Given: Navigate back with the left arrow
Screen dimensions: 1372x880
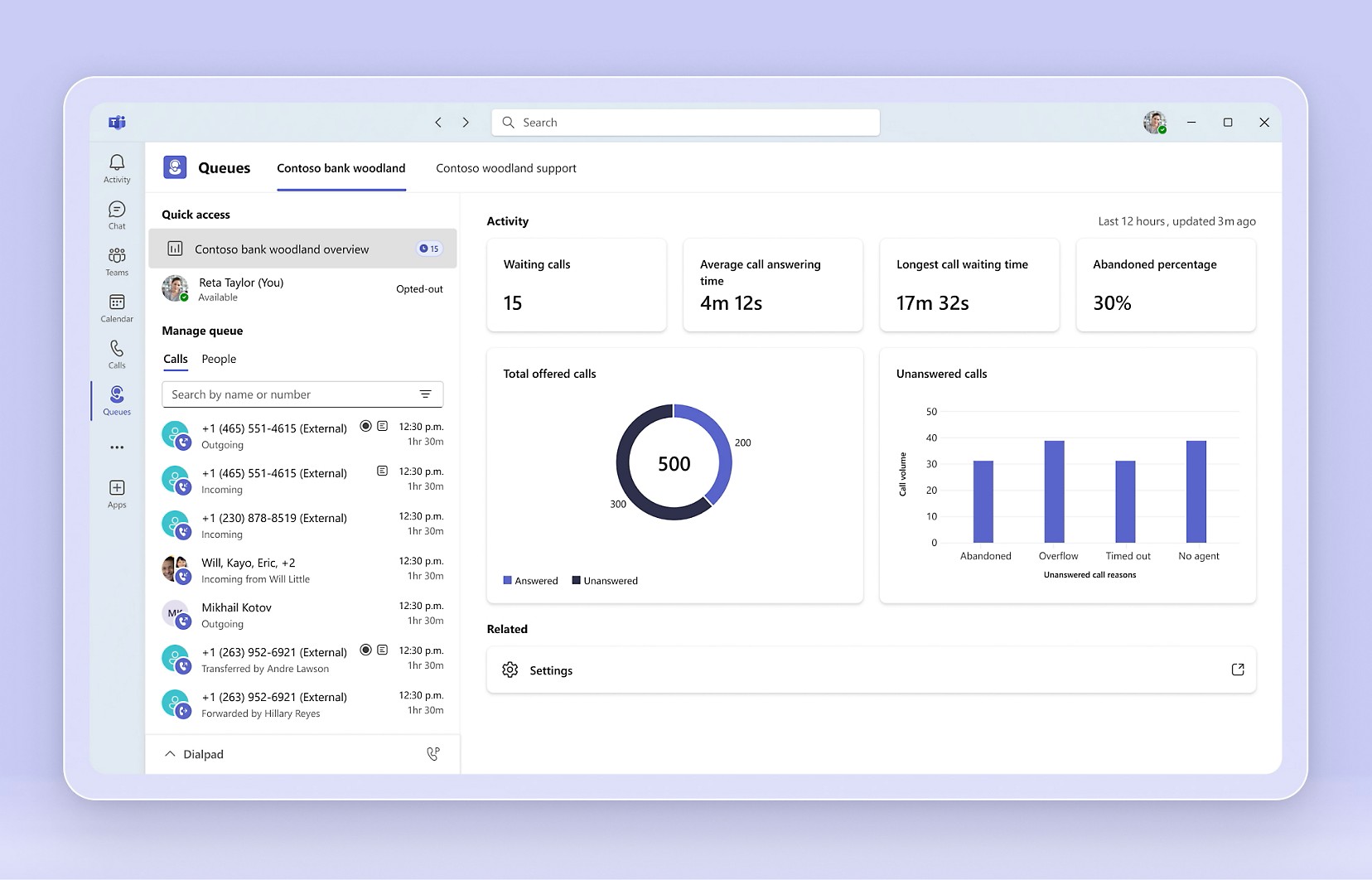Looking at the screenshot, I should point(438,123).
